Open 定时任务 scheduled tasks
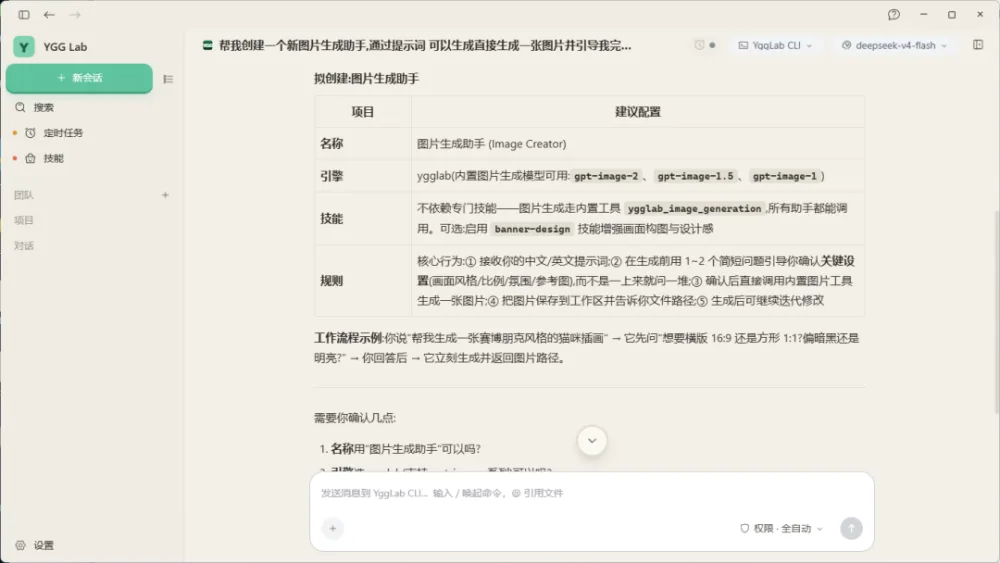Image resolution: width=1000 pixels, height=563 pixels. [62, 133]
